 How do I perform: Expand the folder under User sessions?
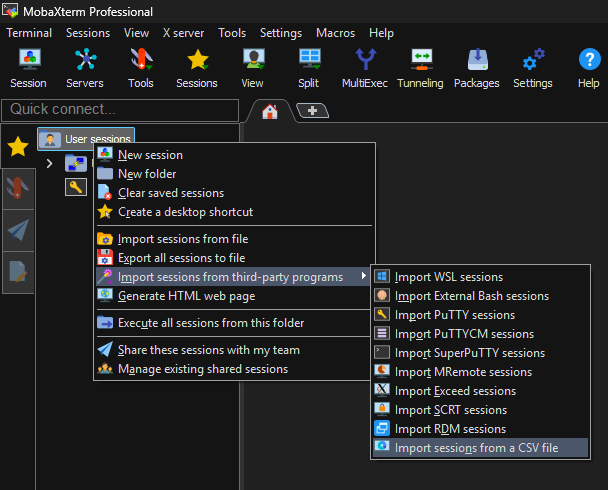pos(49,164)
